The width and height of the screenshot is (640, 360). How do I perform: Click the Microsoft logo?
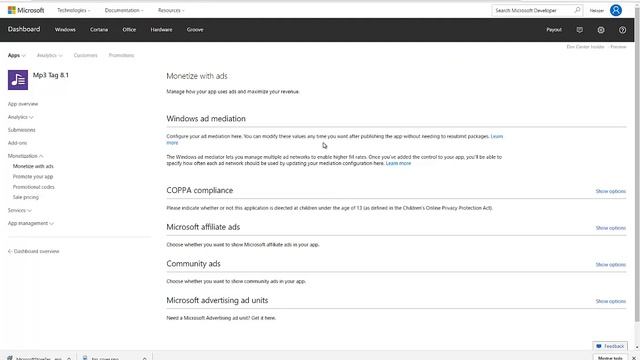click(26, 10)
